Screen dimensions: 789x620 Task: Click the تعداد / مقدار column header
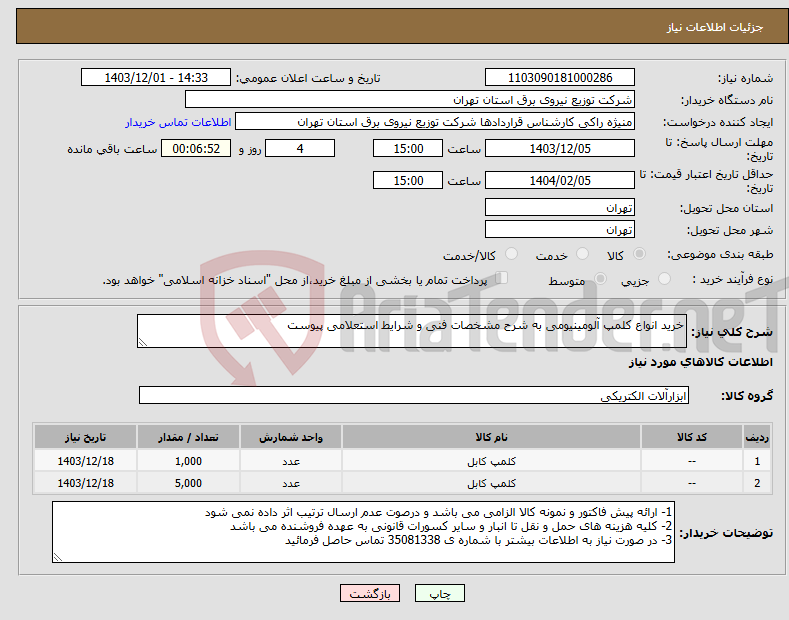pos(188,437)
